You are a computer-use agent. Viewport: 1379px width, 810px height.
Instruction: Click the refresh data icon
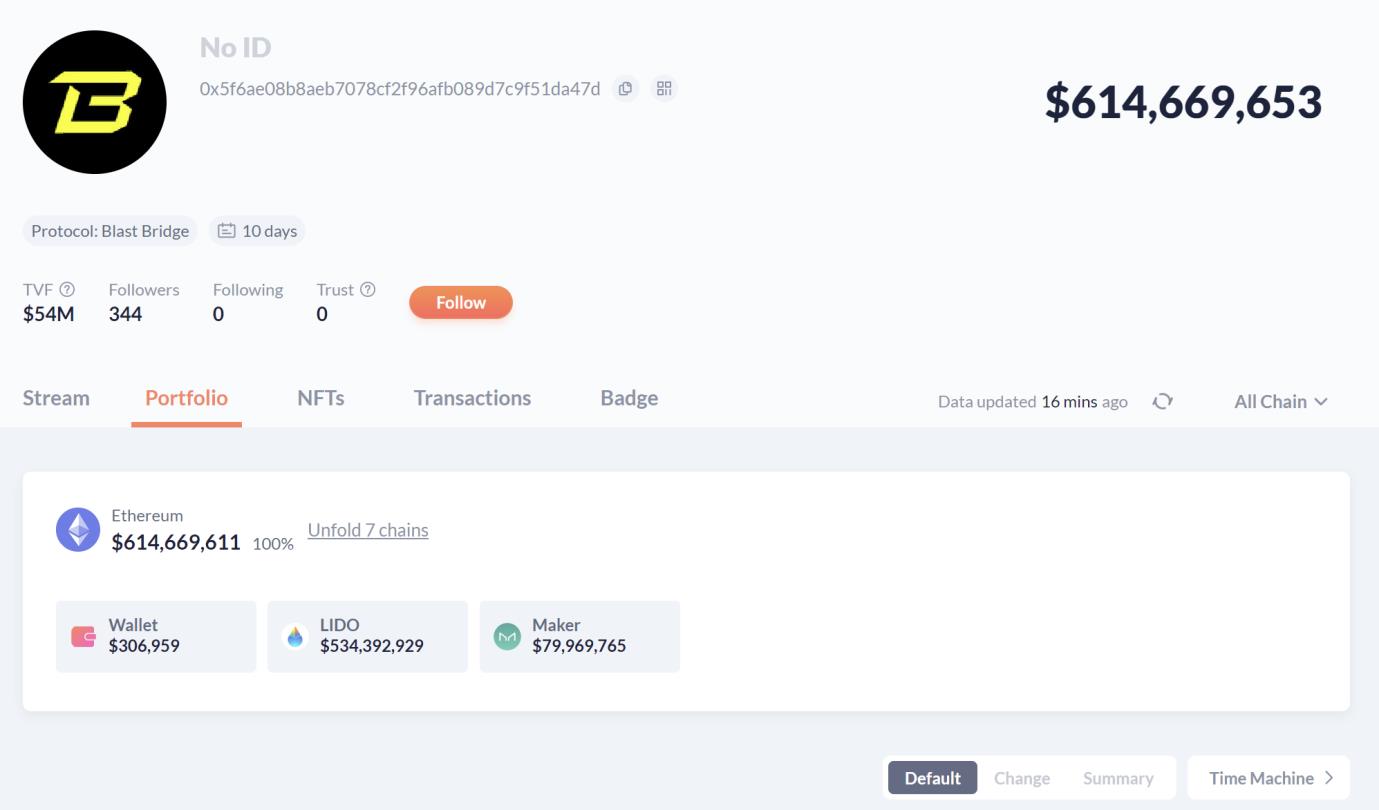(x=1162, y=401)
